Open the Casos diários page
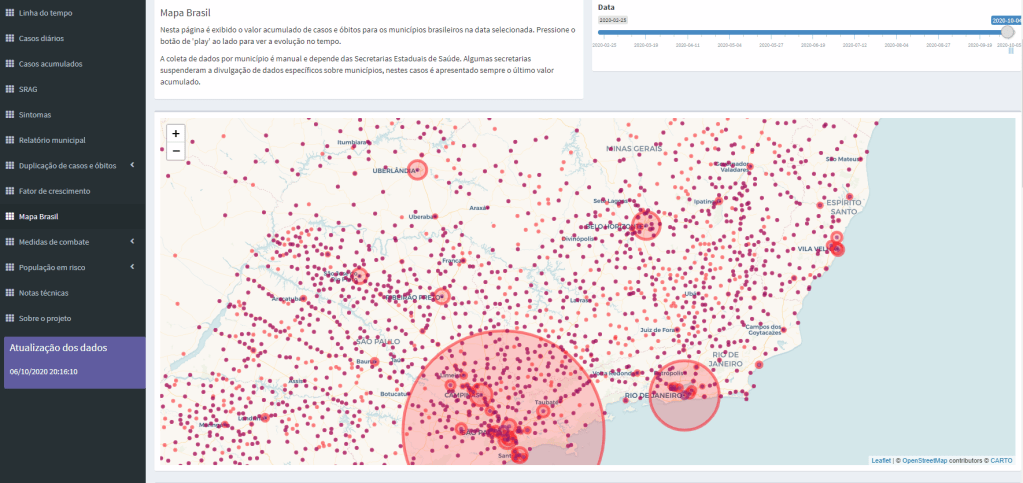 (x=46, y=38)
